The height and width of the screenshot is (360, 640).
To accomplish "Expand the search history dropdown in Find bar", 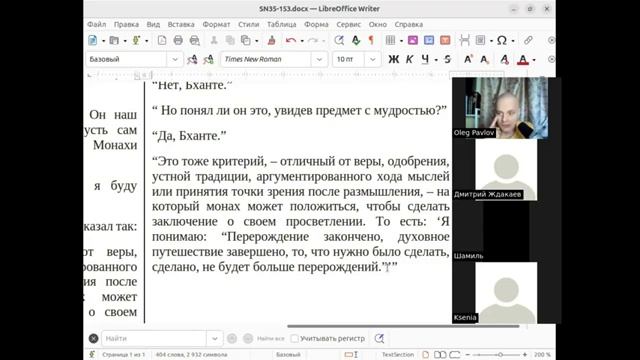I will [x=215, y=338].
